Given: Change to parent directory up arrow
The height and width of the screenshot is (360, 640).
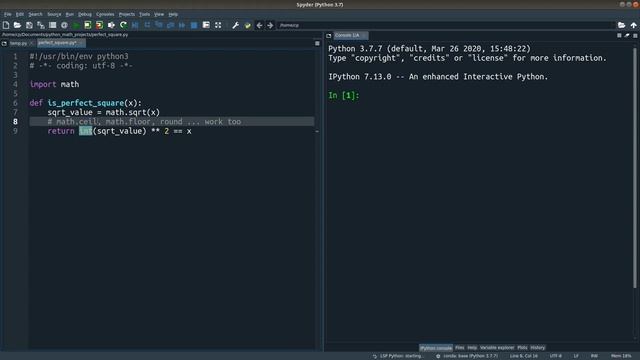Looking at the screenshot, I should point(633,25).
